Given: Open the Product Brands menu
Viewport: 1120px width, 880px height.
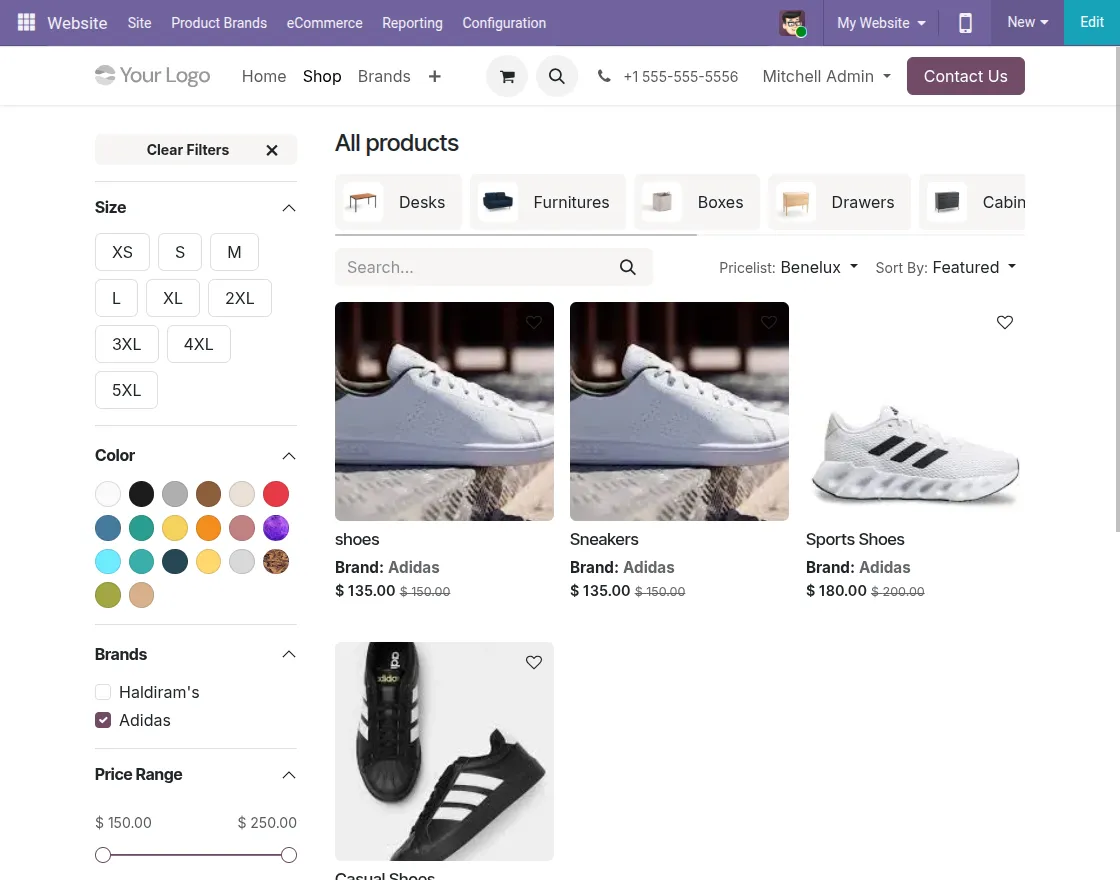Looking at the screenshot, I should [219, 23].
